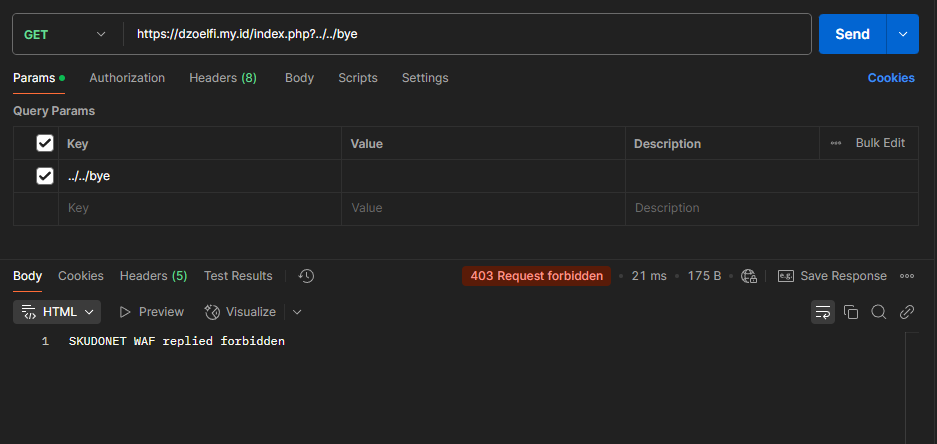This screenshot has width=937, height=444.
Task: Expand the chevron next to Visualize
Action: point(297,312)
